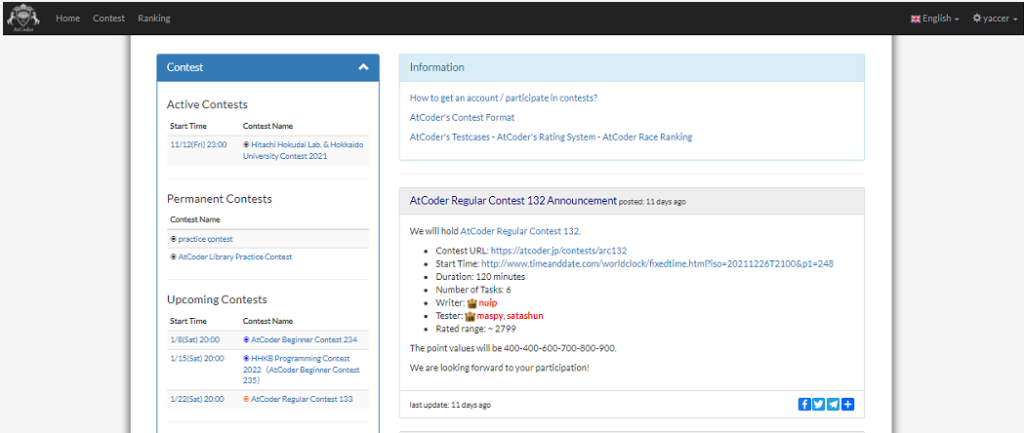The image size is (1024, 433).
Task: Open the timeanddate.com start time link
Action: tap(657, 264)
